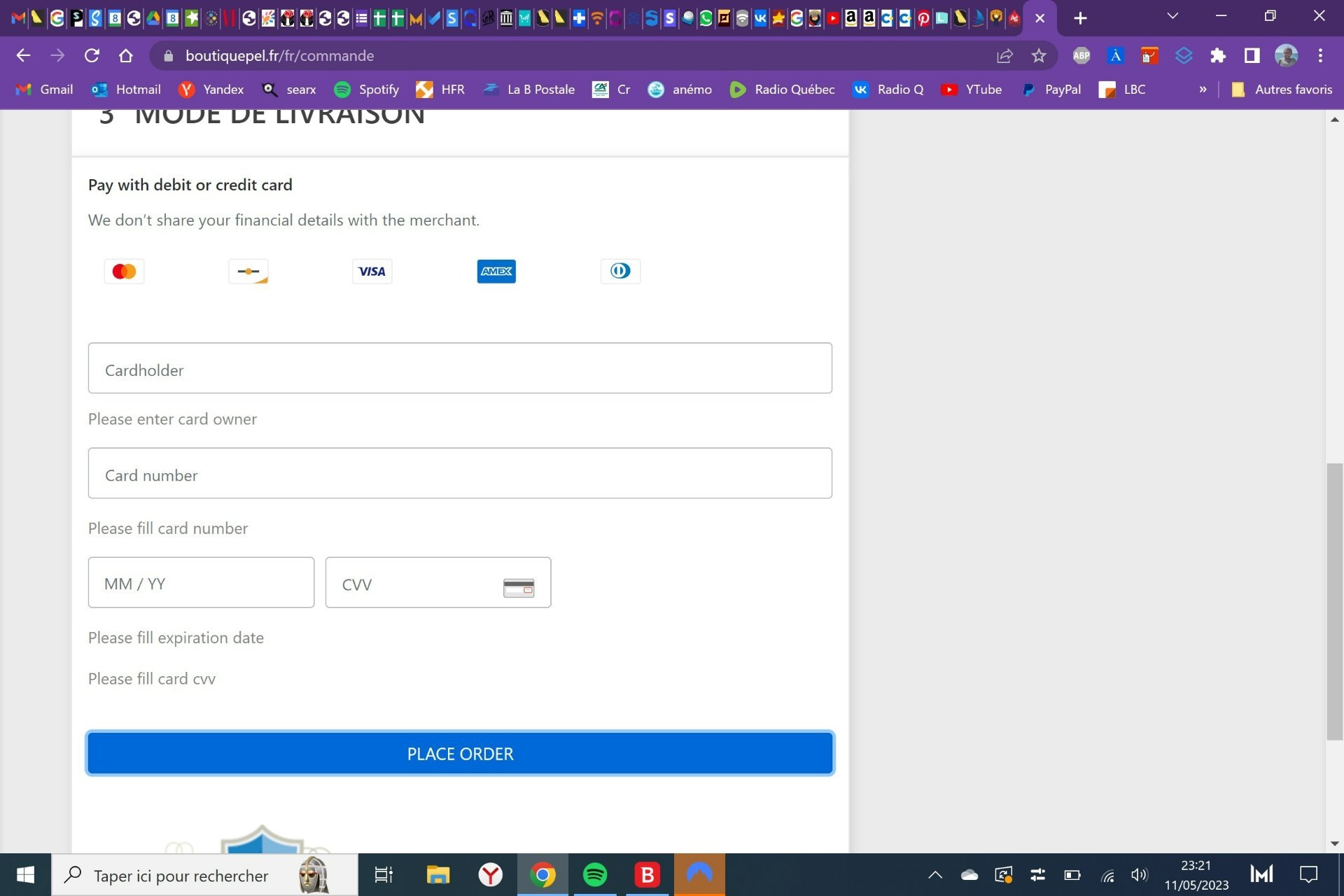Click the page vertical scrollbar thumb
Image resolution: width=1344 pixels, height=896 pixels.
click(x=1335, y=601)
